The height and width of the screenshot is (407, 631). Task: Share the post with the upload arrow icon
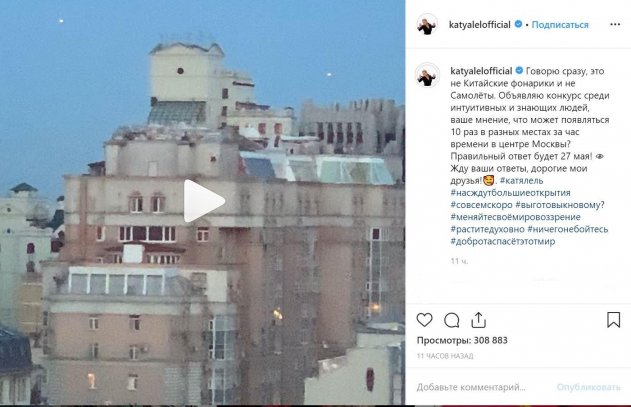click(x=478, y=320)
